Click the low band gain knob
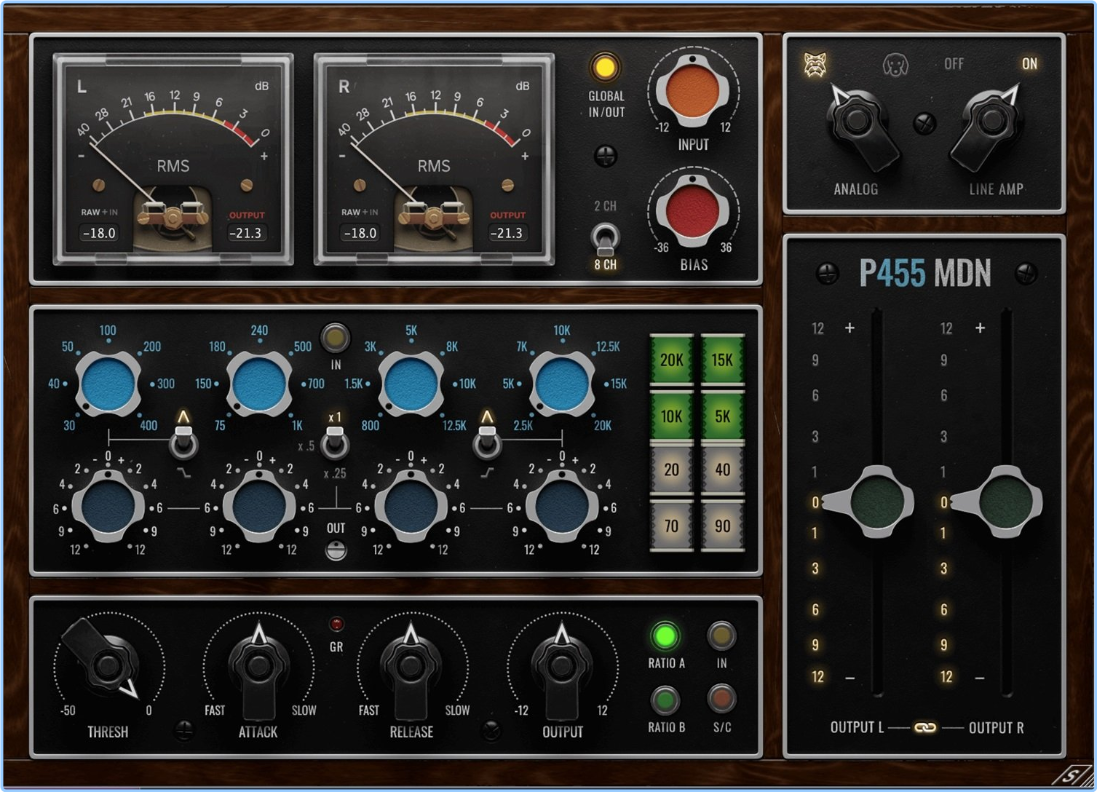 [108, 507]
